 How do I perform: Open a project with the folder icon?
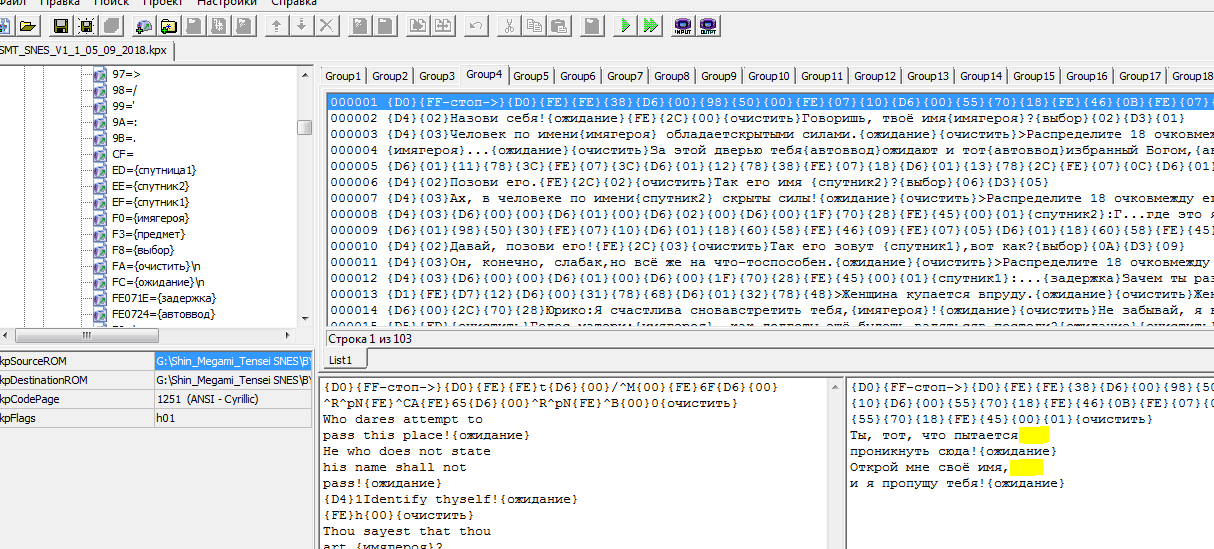click(28, 25)
